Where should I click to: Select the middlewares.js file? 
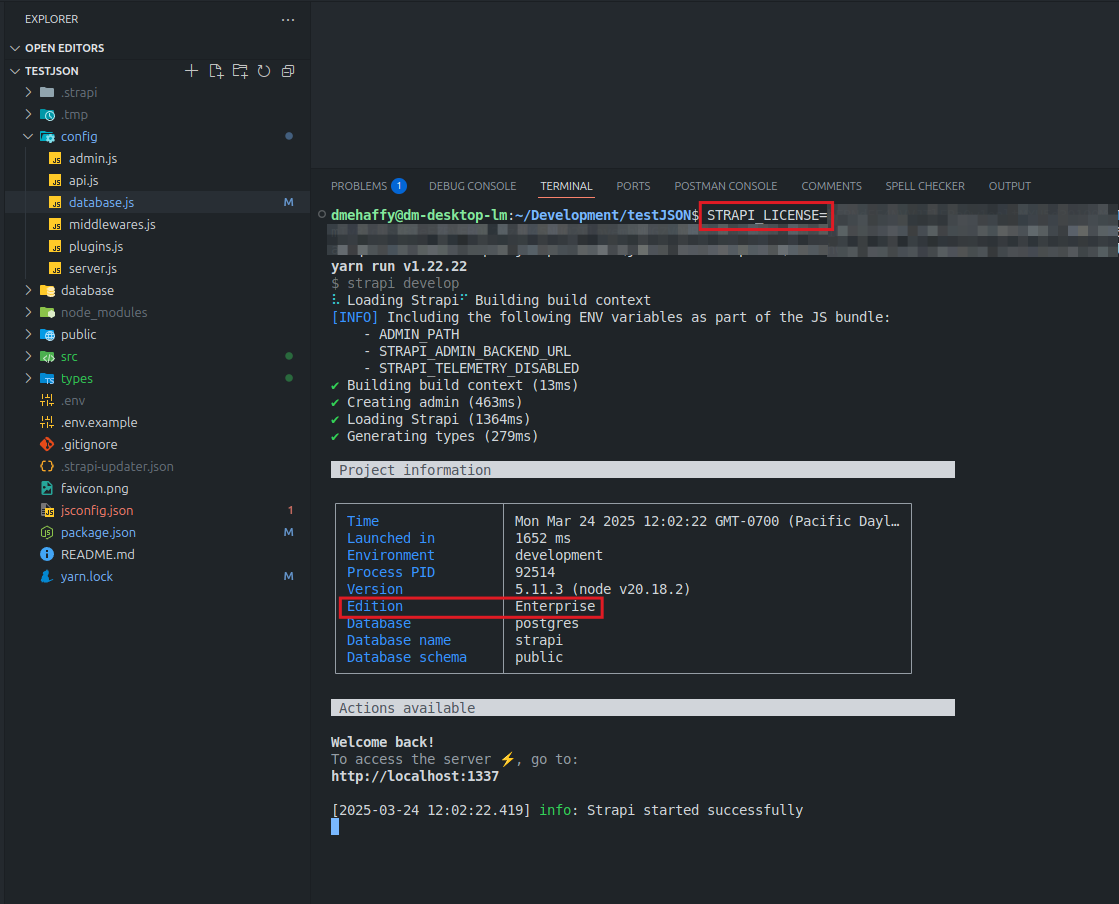[112, 224]
